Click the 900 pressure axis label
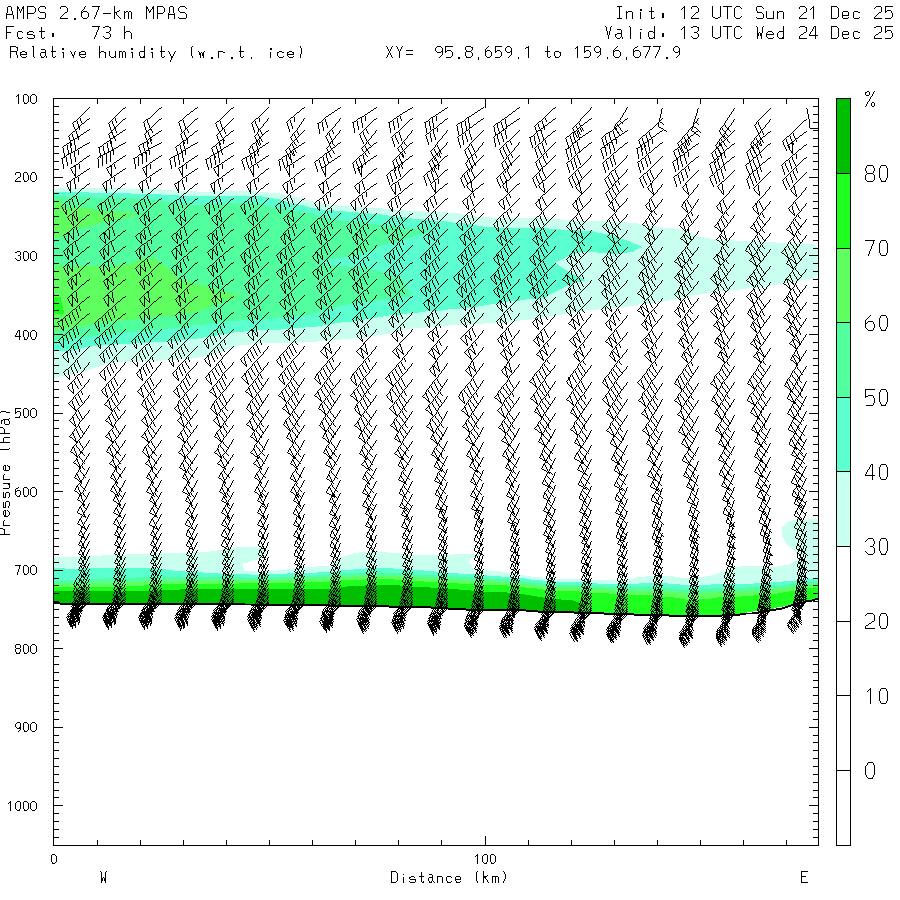This screenshot has width=900, height=900. pos(26,727)
